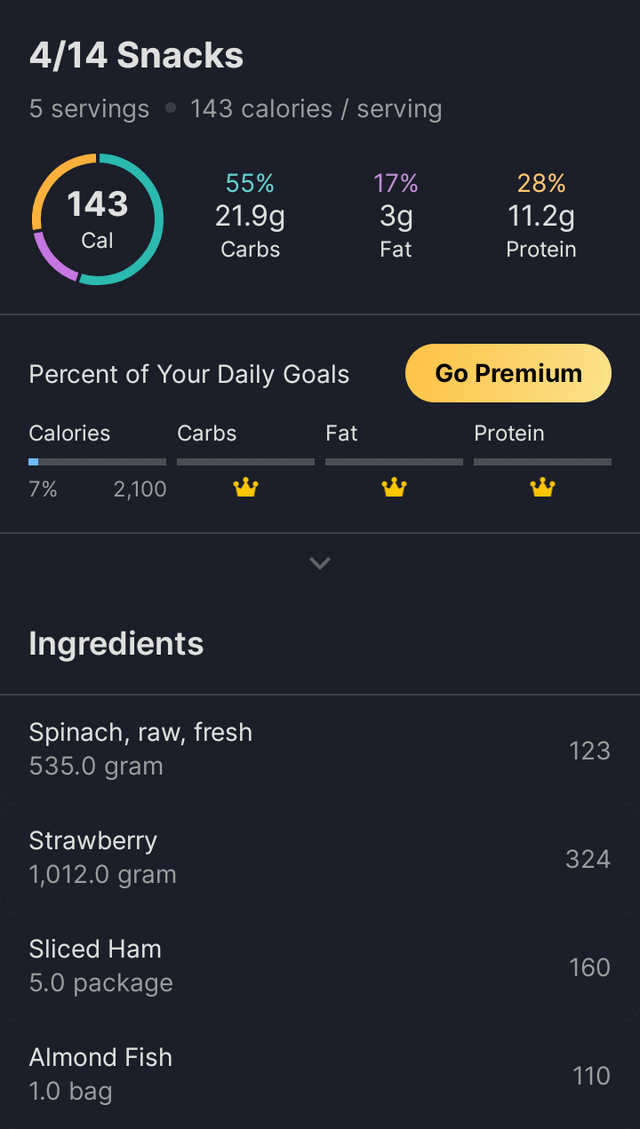Select the Strawberry ingredient row

click(320, 857)
